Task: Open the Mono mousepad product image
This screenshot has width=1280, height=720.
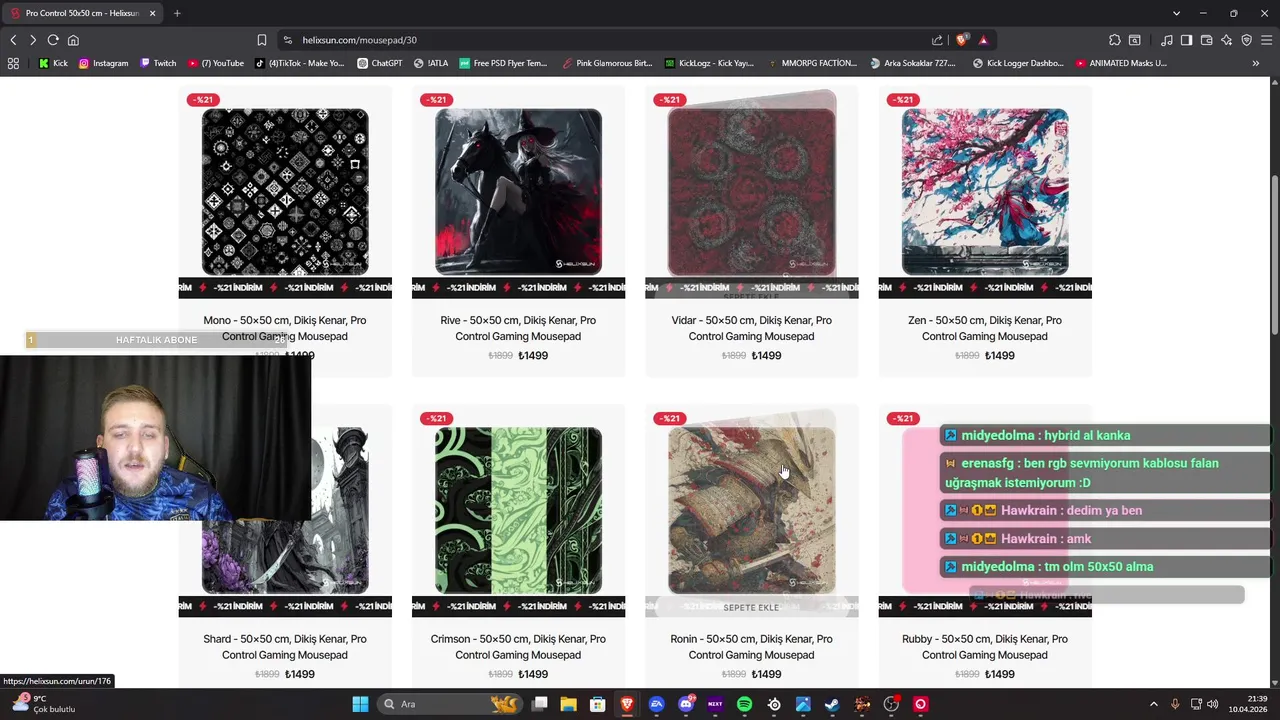Action: point(285,192)
